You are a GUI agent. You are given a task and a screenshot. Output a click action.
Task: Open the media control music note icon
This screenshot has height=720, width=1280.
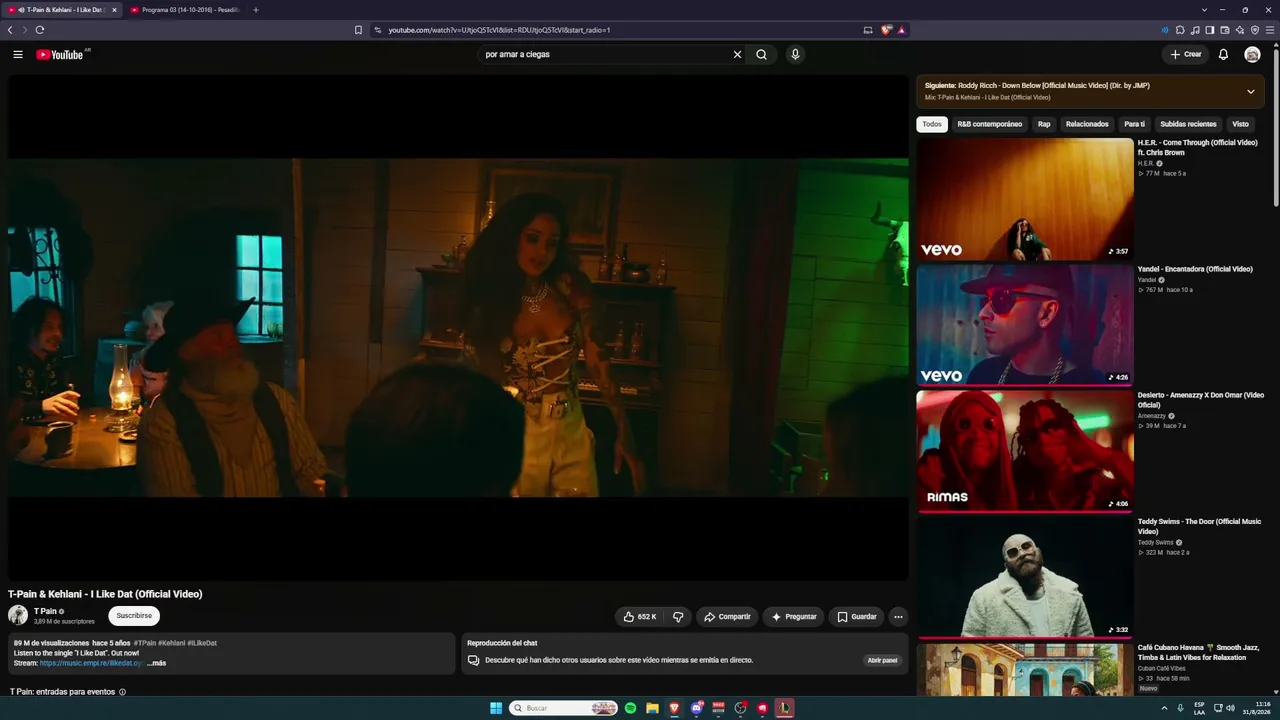pos(1195,30)
